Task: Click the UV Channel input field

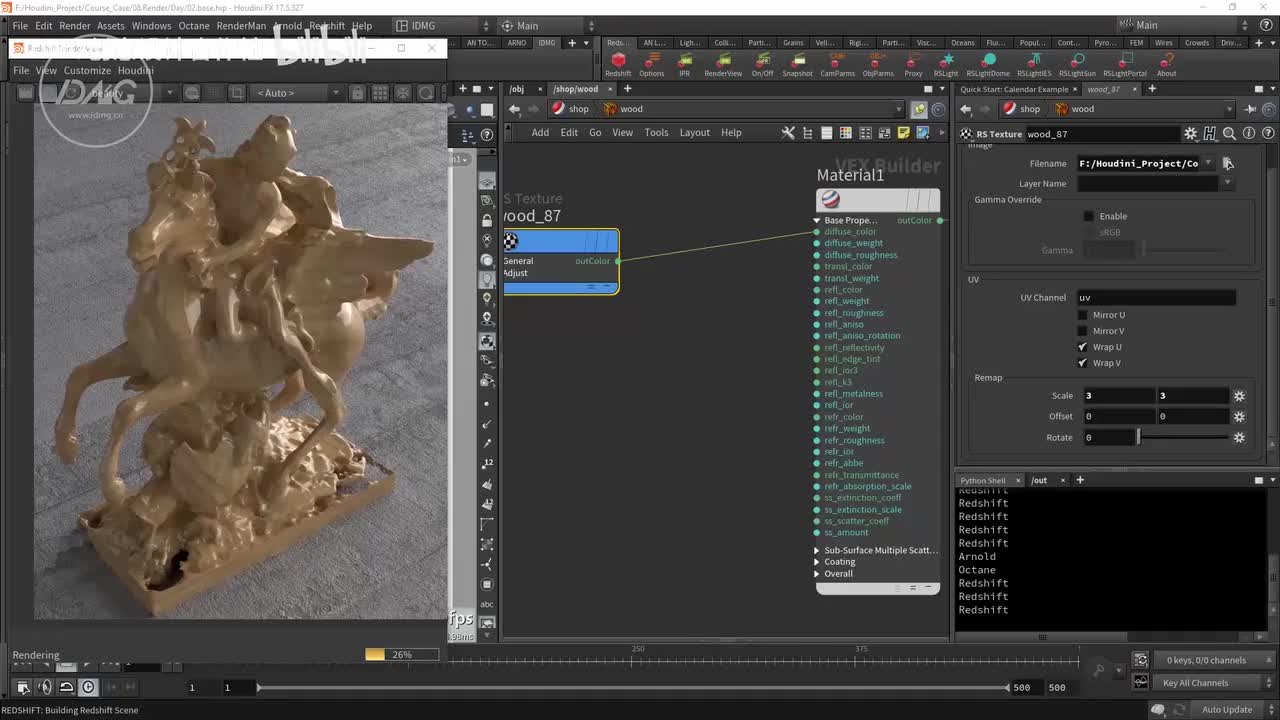Action: (1155, 297)
